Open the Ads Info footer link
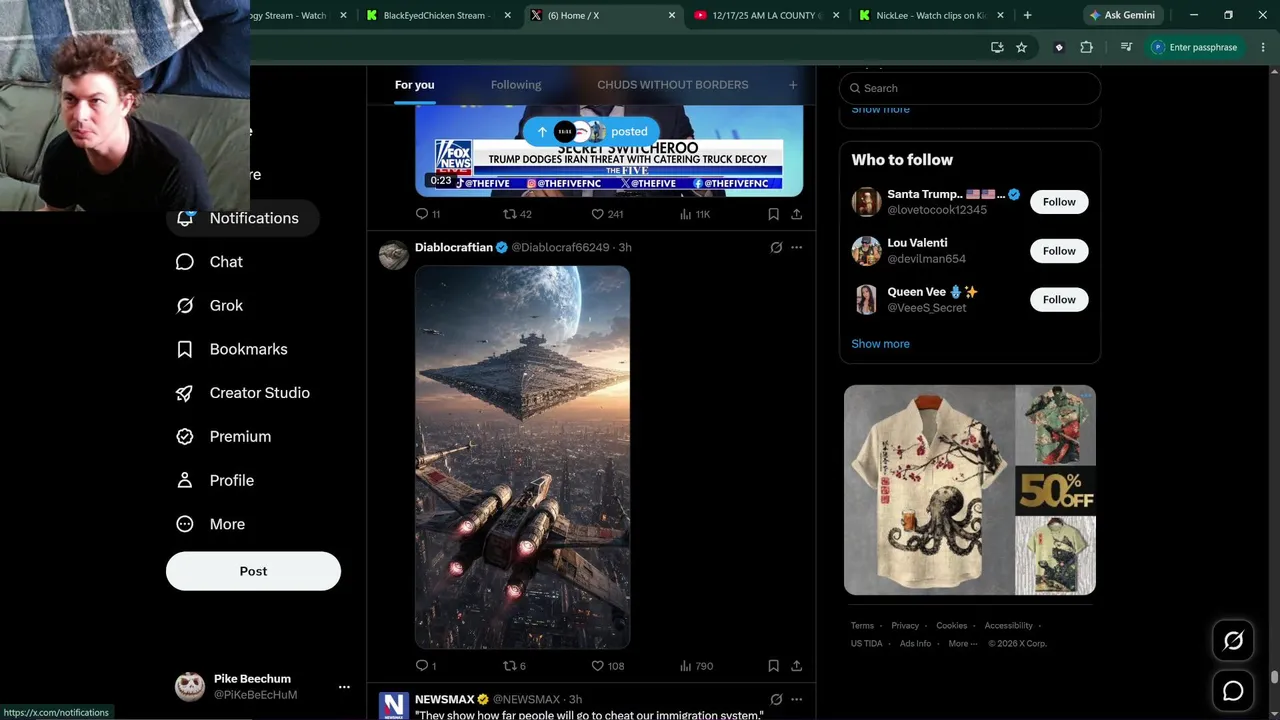The image size is (1280, 720). tap(915, 644)
